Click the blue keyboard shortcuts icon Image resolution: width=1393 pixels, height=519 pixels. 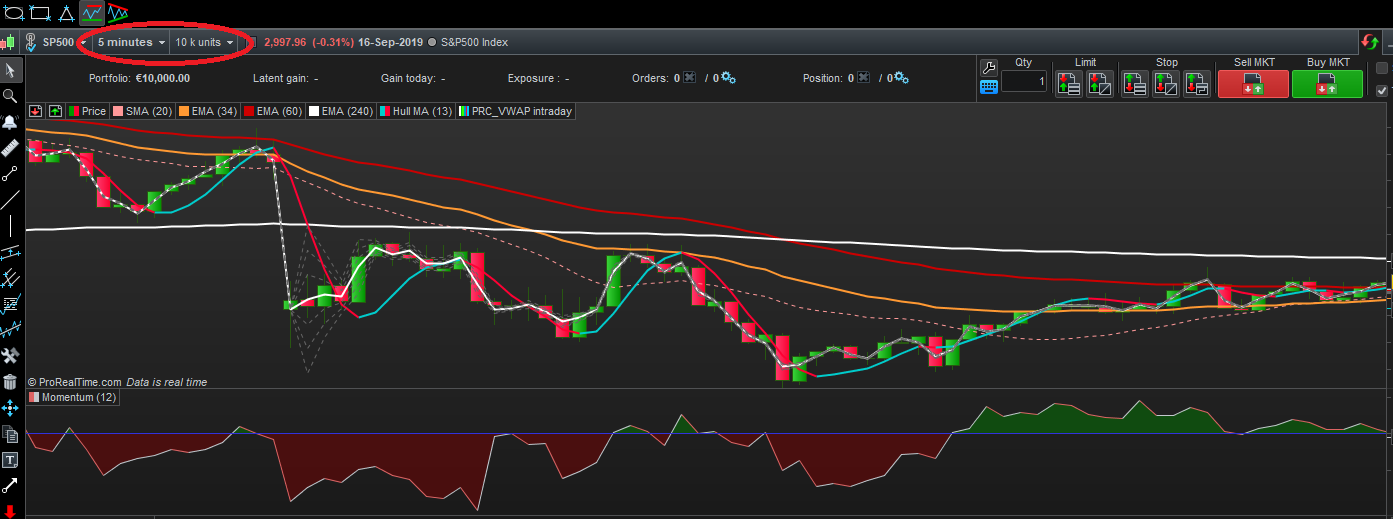click(988, 86)
